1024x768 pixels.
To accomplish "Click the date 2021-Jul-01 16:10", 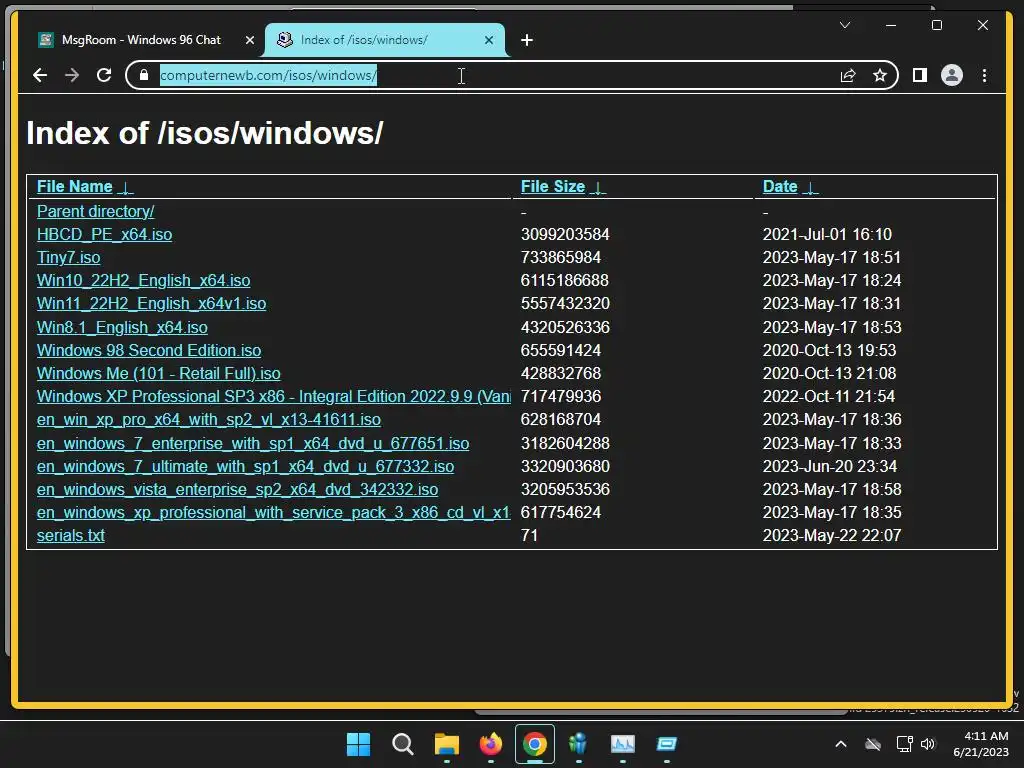I will (827, 234).
